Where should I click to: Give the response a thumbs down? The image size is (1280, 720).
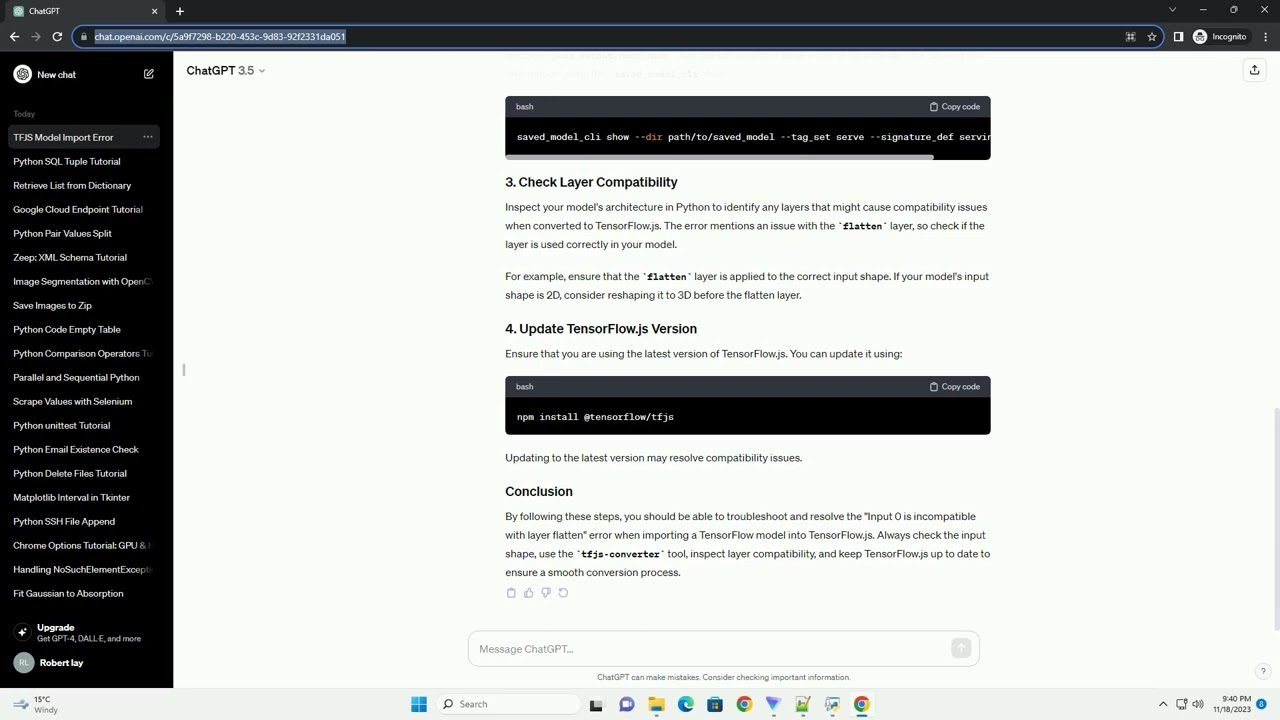pos(545,593)
